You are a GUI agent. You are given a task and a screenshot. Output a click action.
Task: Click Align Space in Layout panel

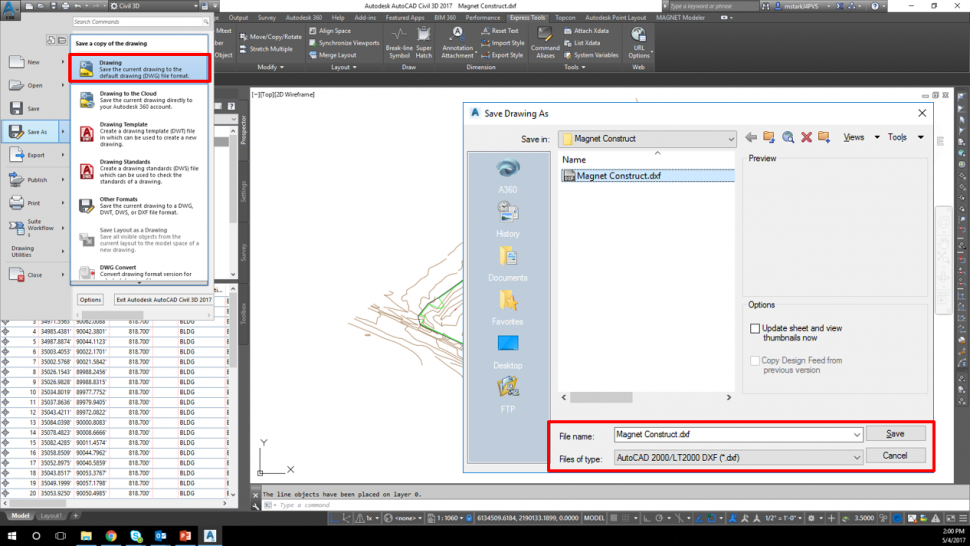(x=330, y=31)
